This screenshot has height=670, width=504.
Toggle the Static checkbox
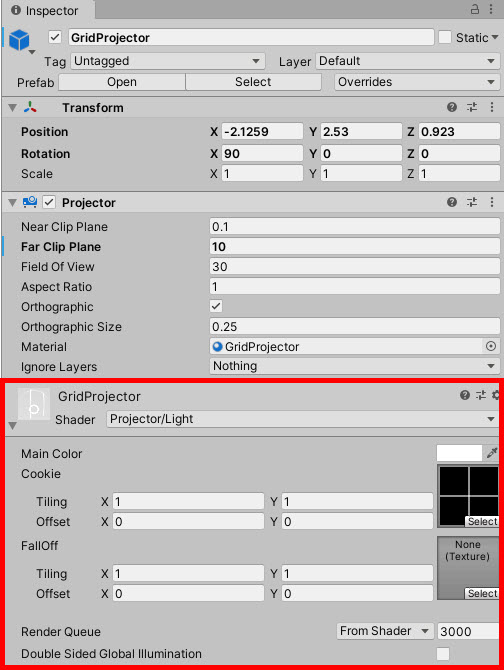(445, 37)
